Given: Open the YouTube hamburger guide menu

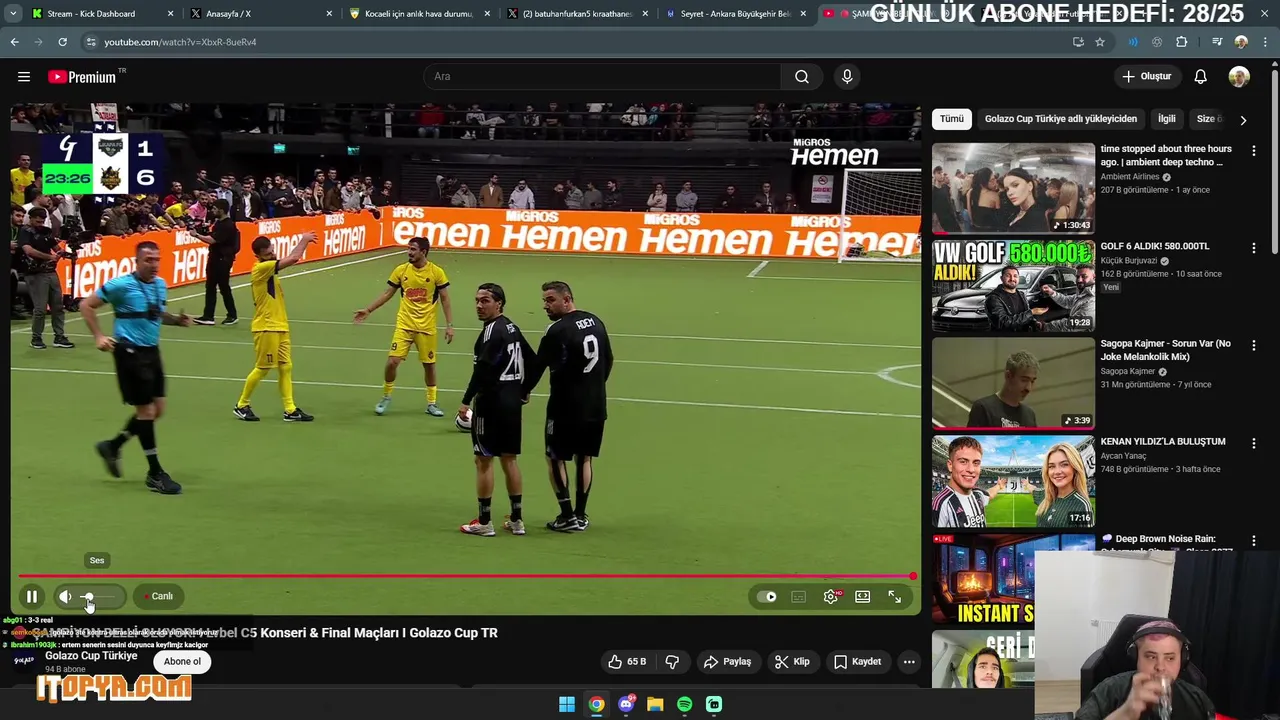Looking at the screenshot, I should click(x=24, y=77).
